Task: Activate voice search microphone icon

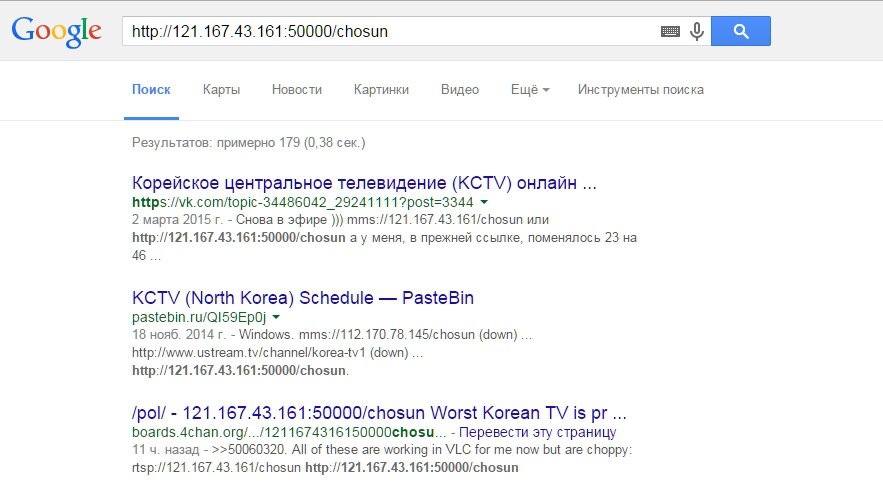Action: coord(697,32)
